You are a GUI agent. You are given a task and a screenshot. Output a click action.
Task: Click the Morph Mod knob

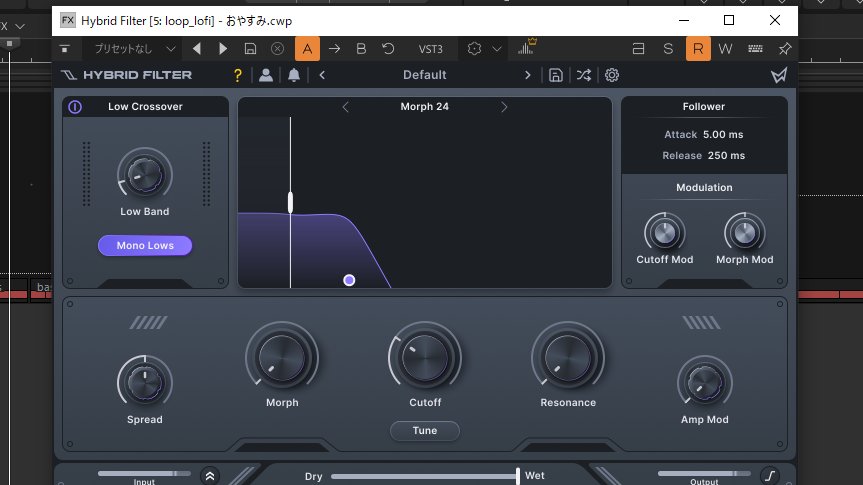pyautogui.click(x=745, y=233)
